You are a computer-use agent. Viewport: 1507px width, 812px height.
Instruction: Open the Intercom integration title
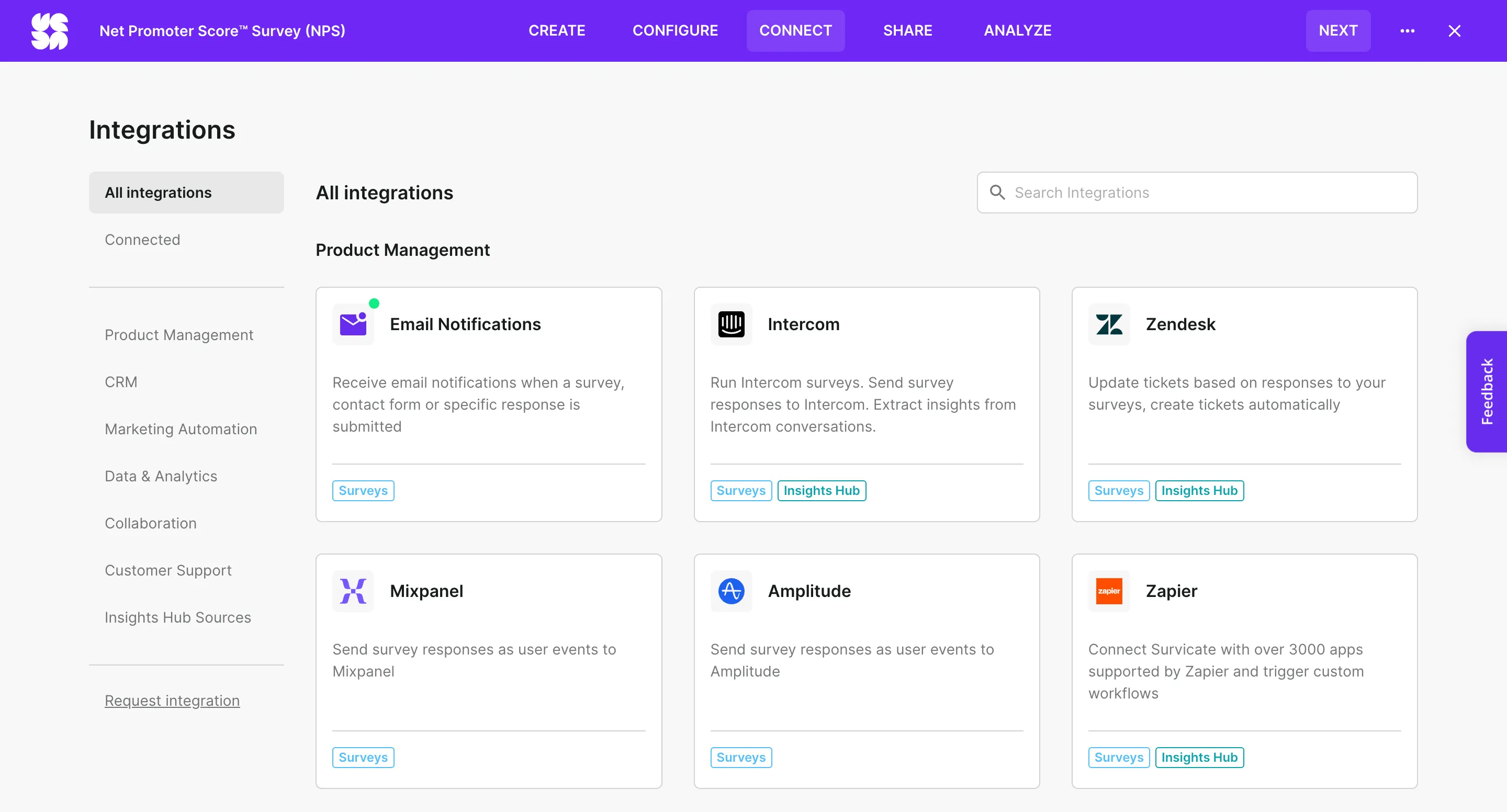point(804,324)
